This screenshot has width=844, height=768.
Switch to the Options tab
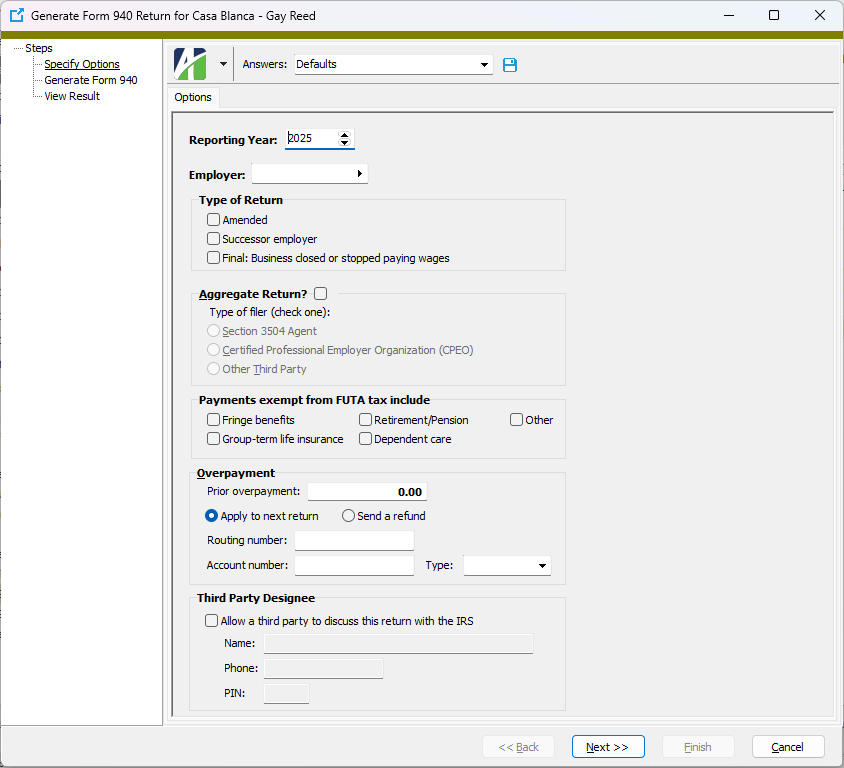[193, 97]
